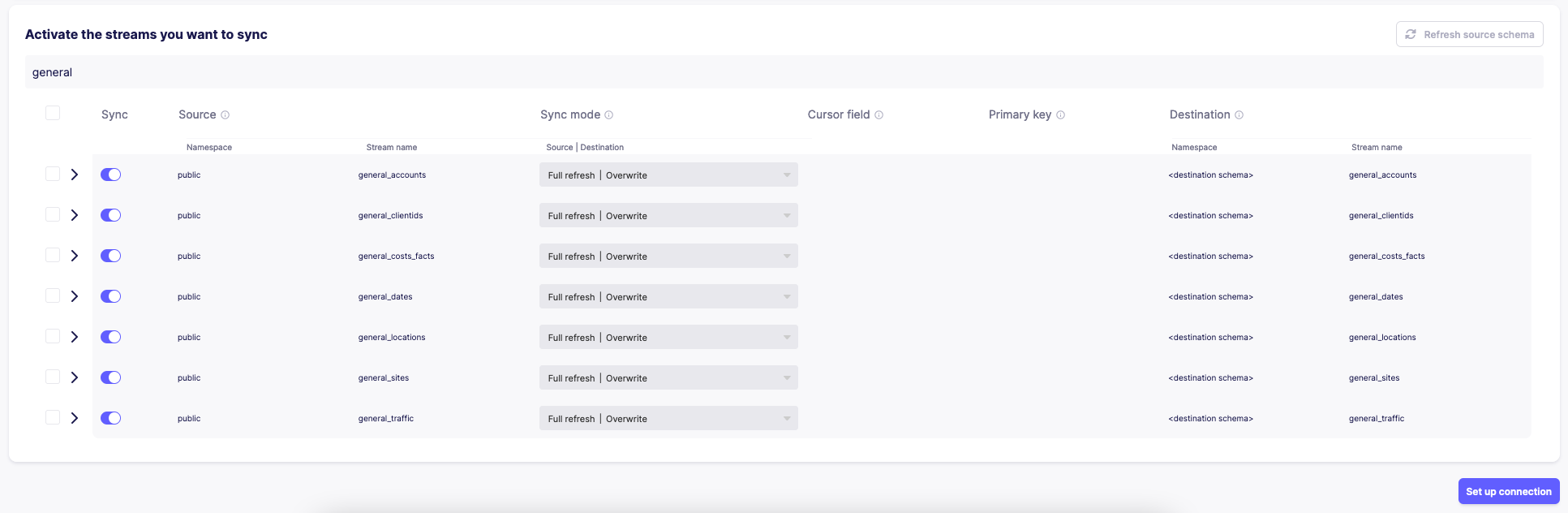The height and width of the screenshot is (513, 1568).
Task: Click the Cursor field info icon
Action: (879, 115)
